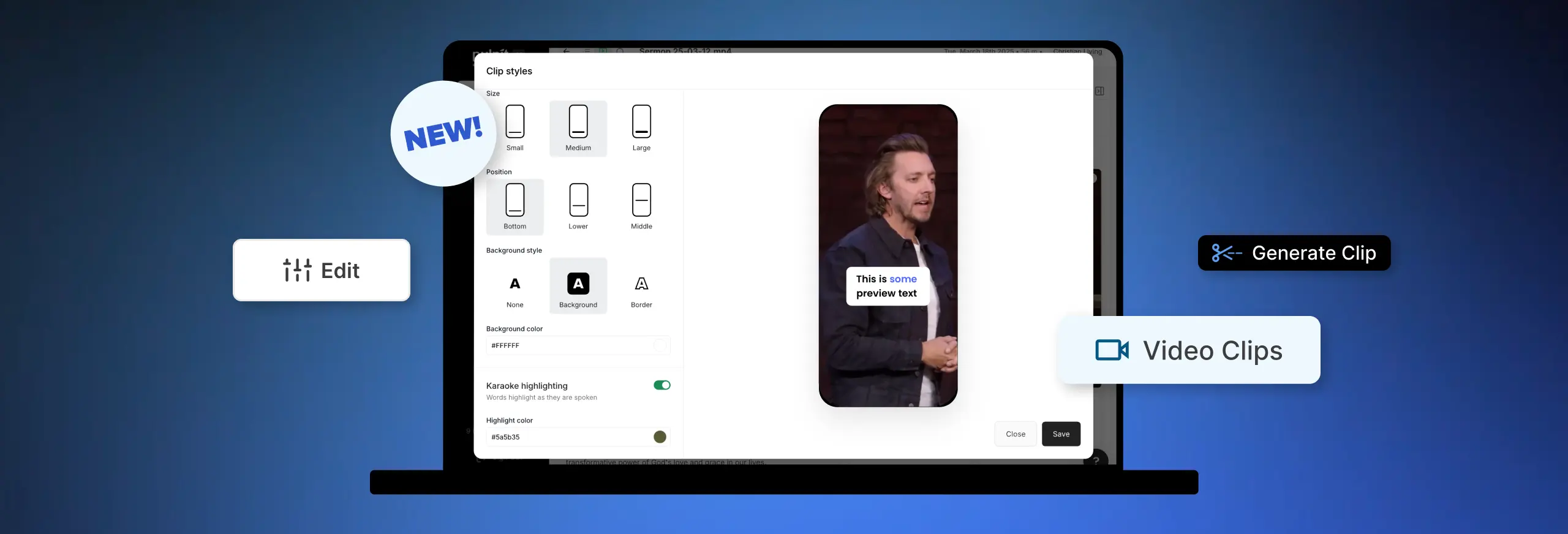The image size is (1568, 534).
Task: Save the clip styles
Action: 1061,434
